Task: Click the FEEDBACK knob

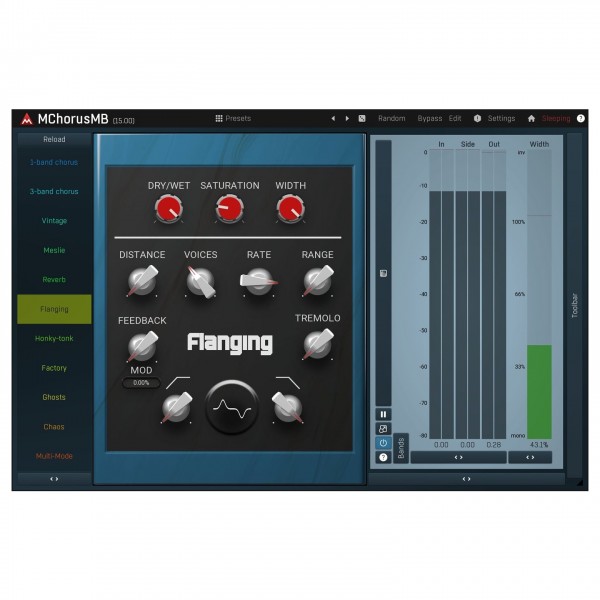Action: pos(142,347)
